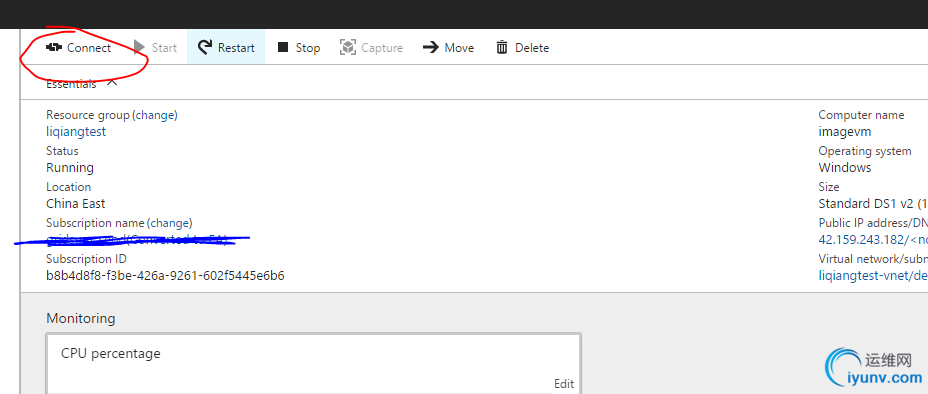The image size is (928, 394).
Task: Open the liqiangtest resource group link
Action: pyautogui.click(x=76, y=131)
